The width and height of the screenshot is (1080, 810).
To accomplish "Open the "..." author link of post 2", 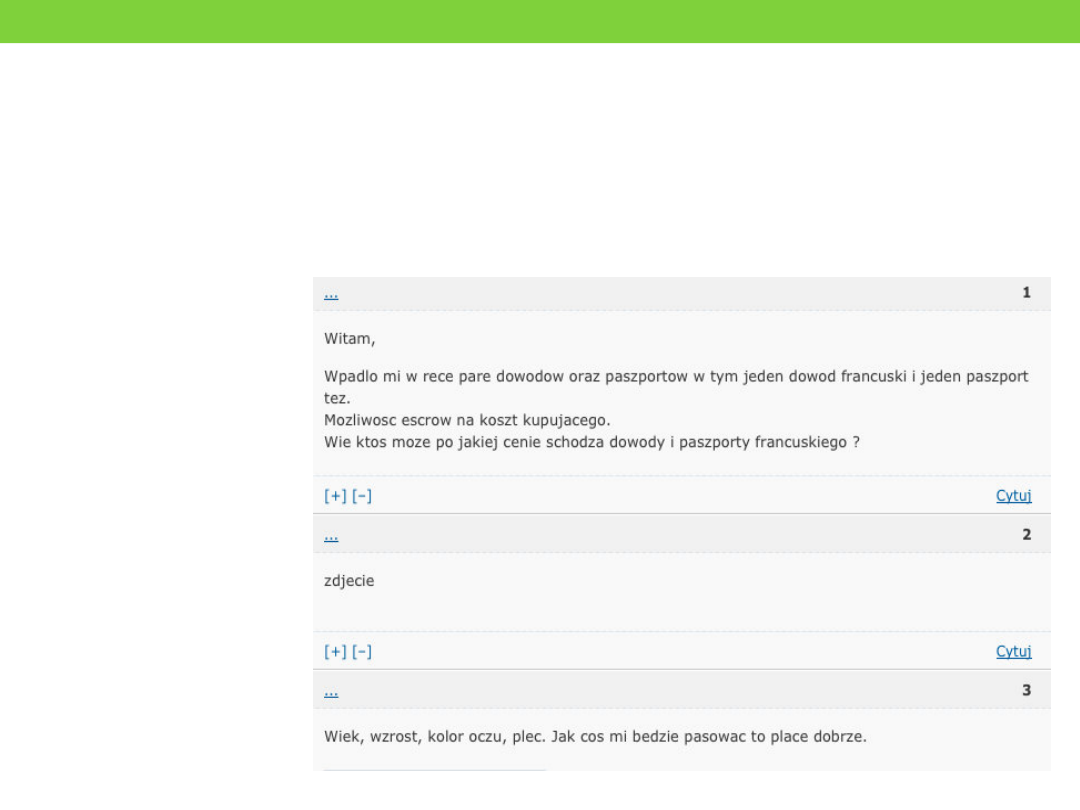I will click(x=331, y=535).
